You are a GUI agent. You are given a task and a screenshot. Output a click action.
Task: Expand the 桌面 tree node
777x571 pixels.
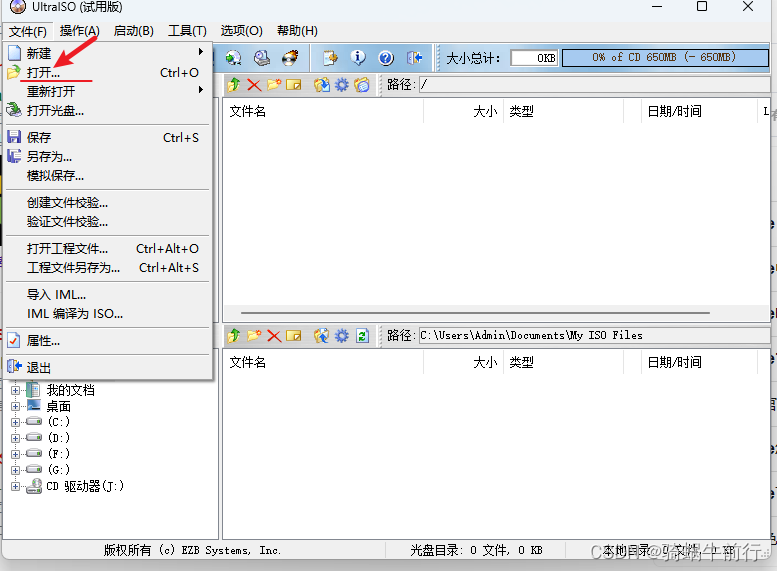click(15, 406)
